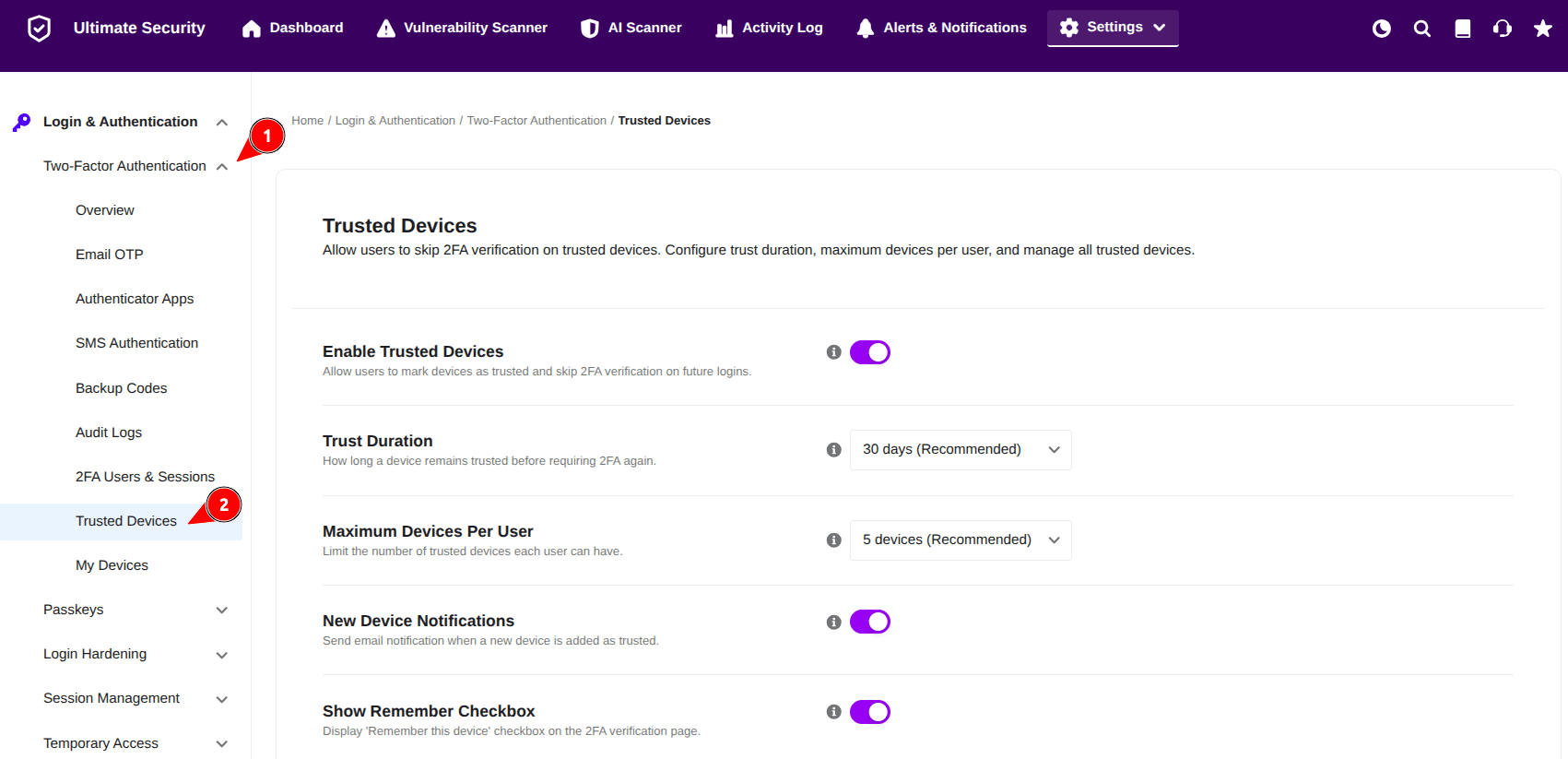Click info icon for Maximum Devices Per User
The width and height of the screenshot is (1568, 759).
pyautogui.click(x=834, y=540)
